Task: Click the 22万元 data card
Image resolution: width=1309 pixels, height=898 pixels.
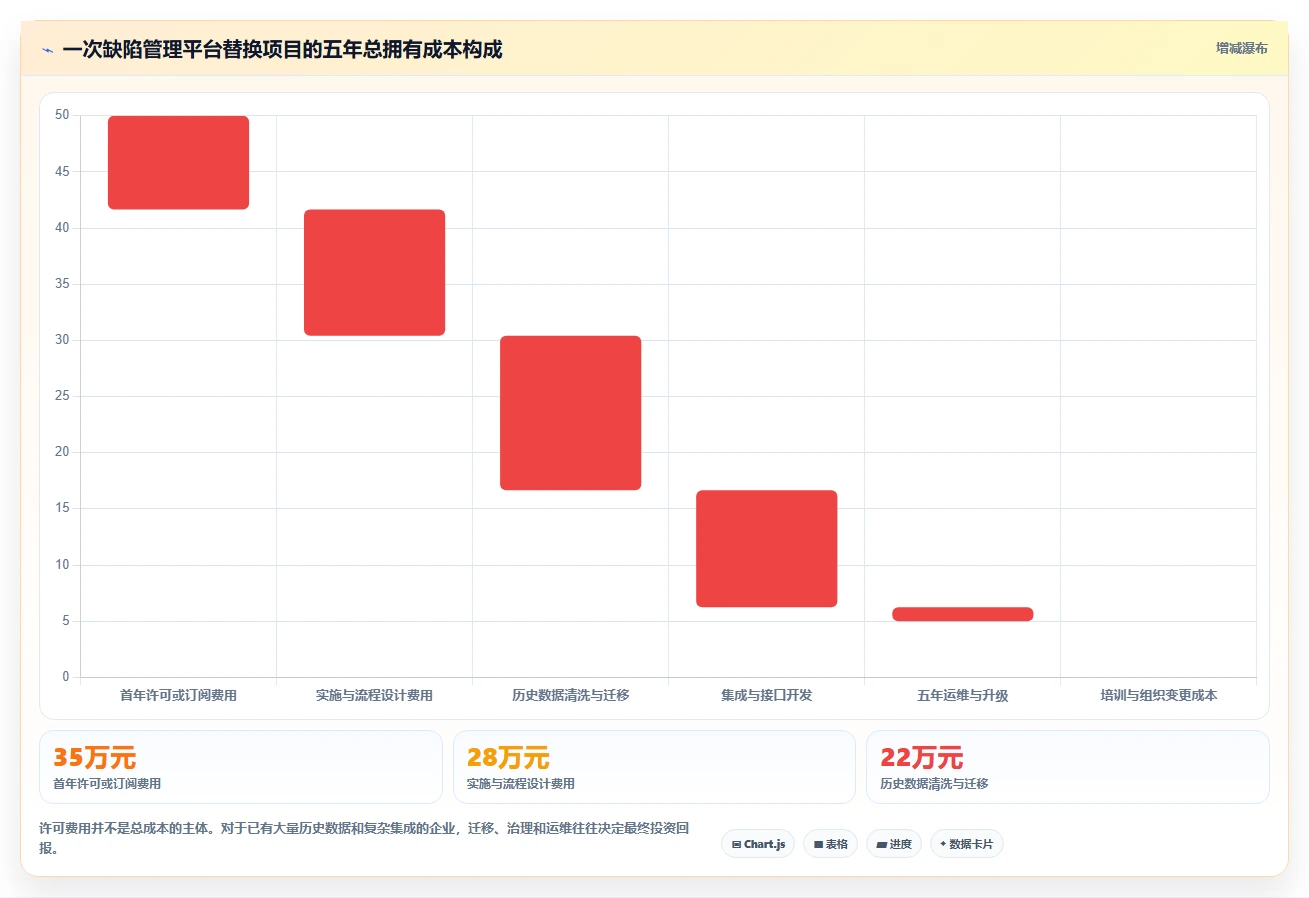Action: click(1067, 767)
